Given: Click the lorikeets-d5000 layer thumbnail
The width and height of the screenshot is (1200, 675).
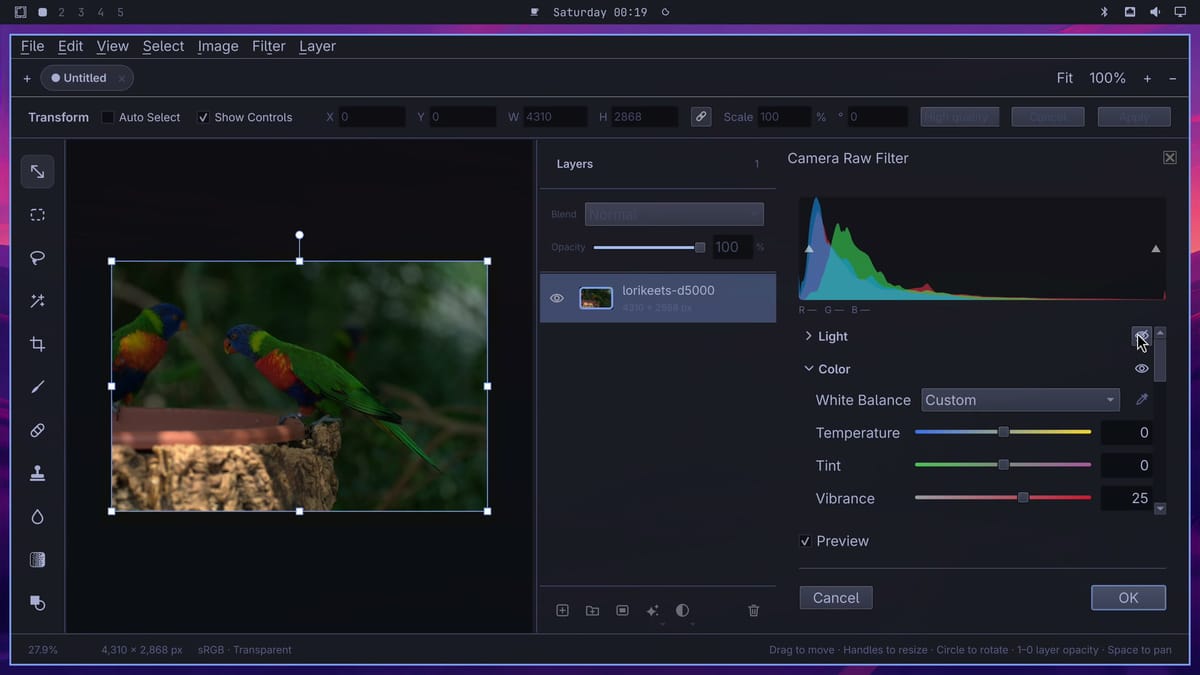Looking at the screenshot, I should [596, 298].
